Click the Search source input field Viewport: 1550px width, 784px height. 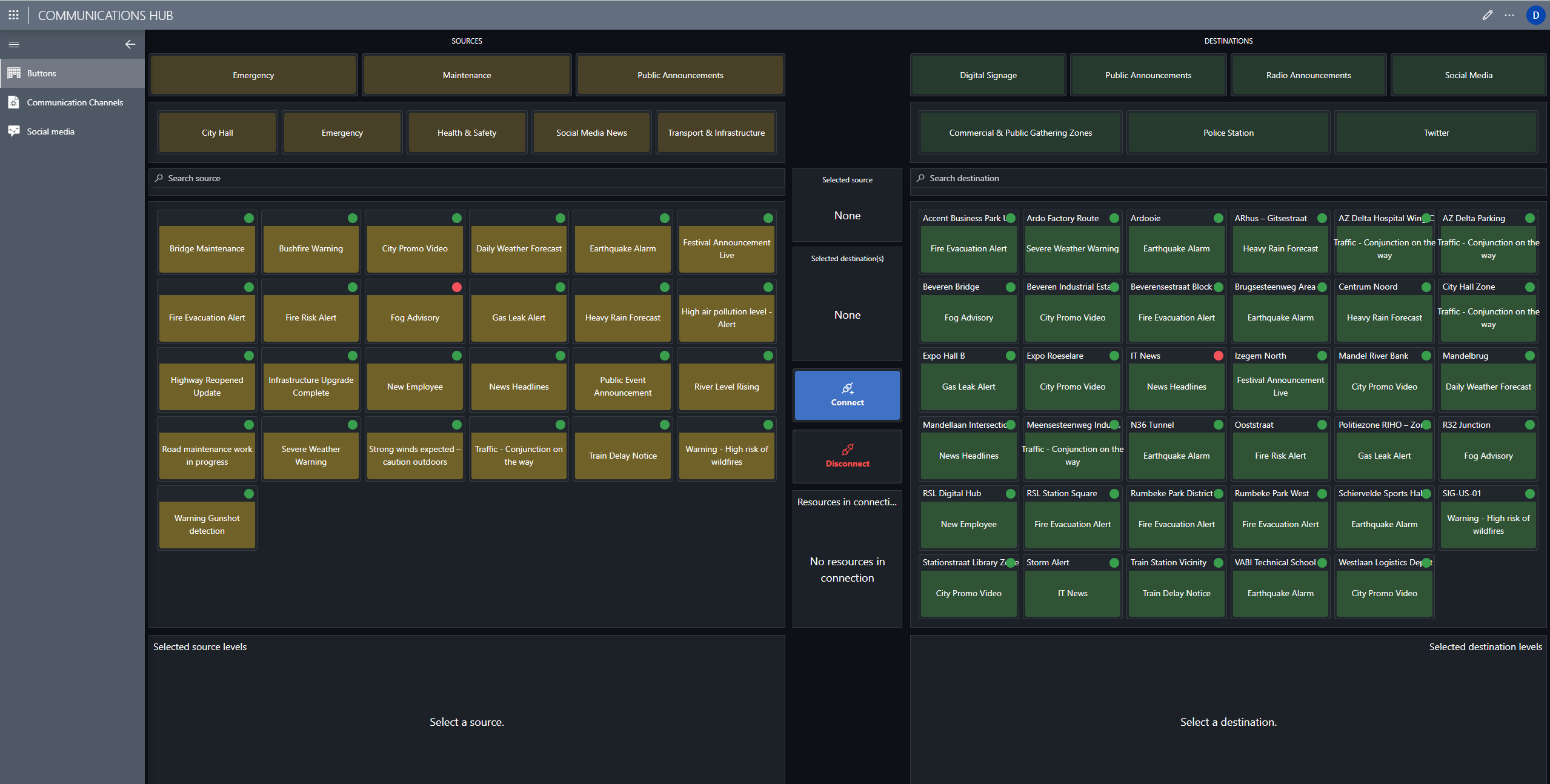(467, 178)
